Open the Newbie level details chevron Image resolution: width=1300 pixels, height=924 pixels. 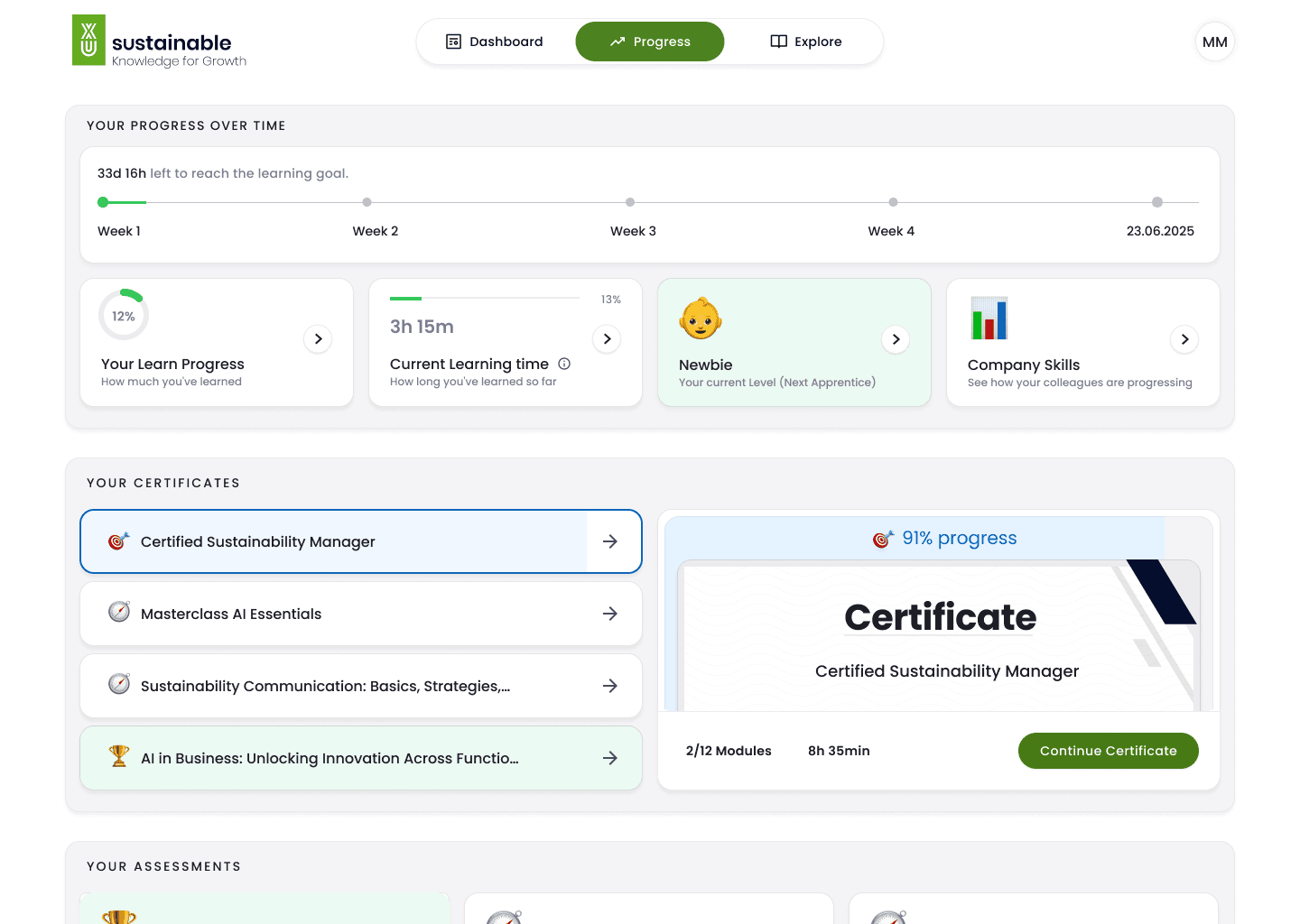coord(896,340)
